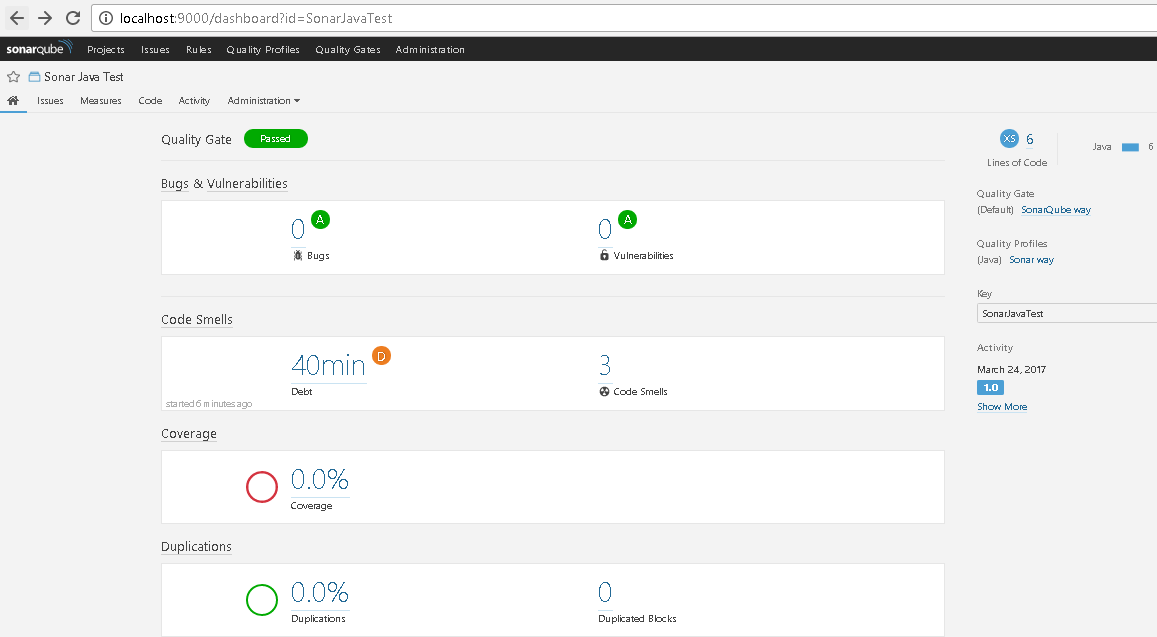
Task: Reload the page with refresh icon
Action: click(x=73, y=18)
